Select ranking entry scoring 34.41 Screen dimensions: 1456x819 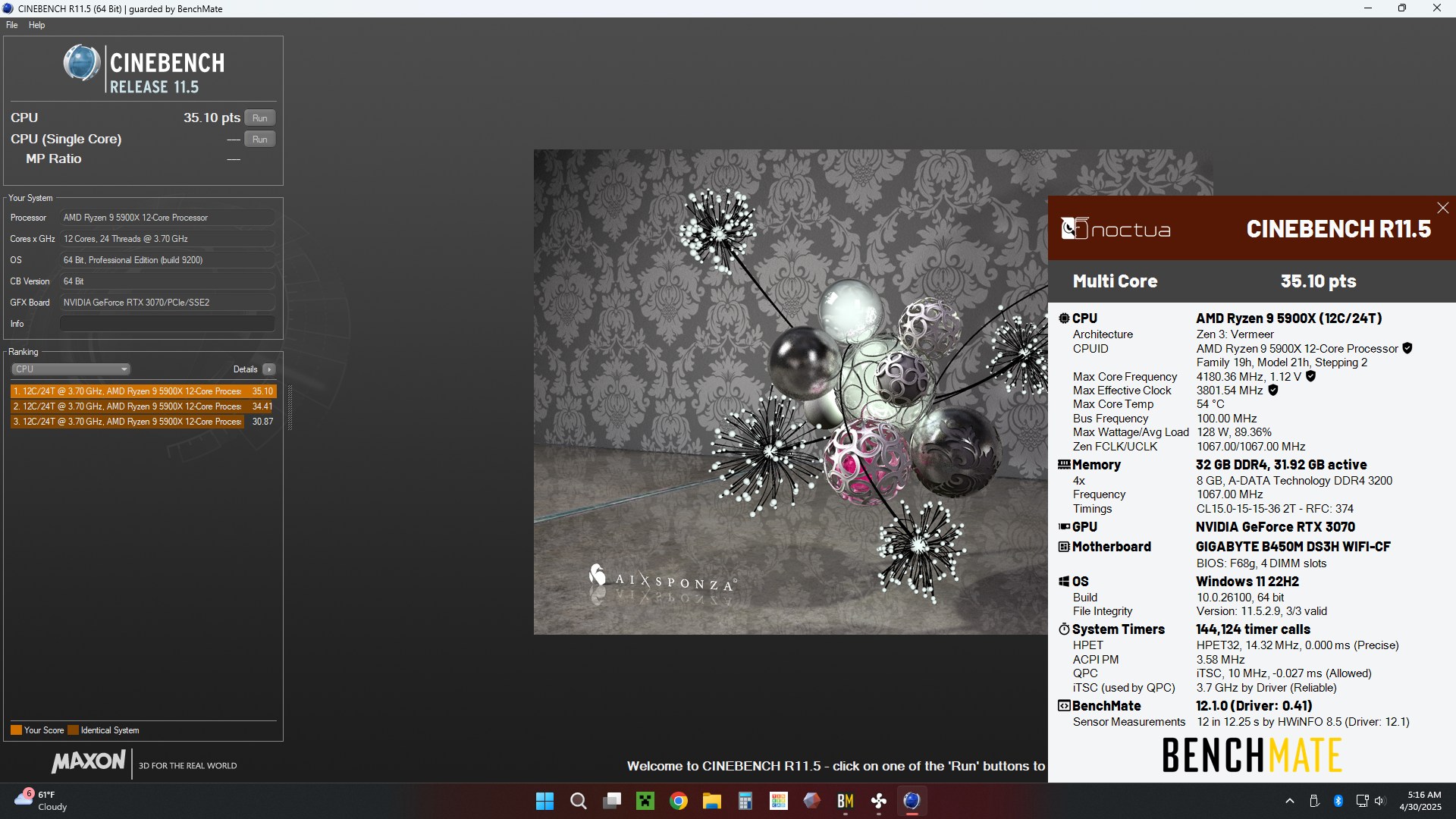click(x=143, y=406)
